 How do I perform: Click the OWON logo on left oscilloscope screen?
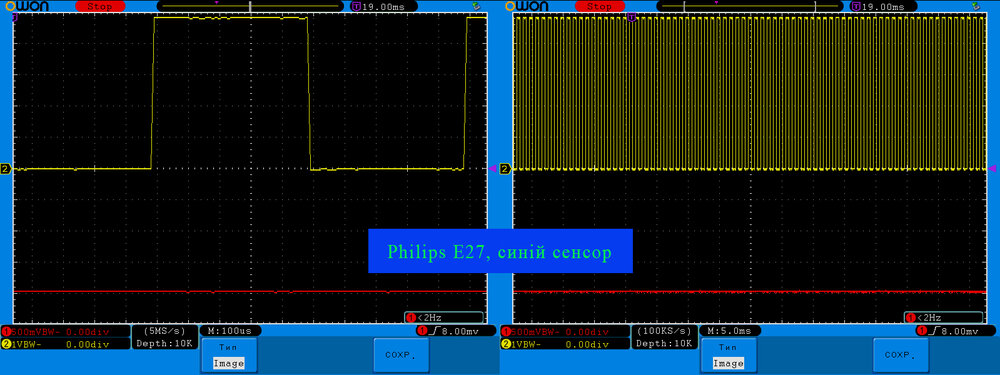(x=27, y=6)
